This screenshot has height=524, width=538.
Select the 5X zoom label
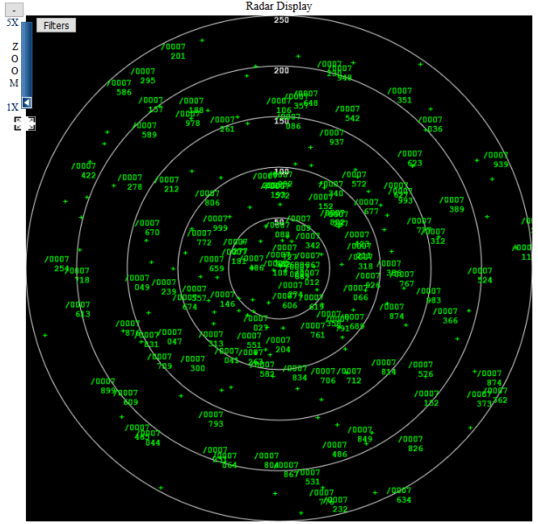coord(12,23)
